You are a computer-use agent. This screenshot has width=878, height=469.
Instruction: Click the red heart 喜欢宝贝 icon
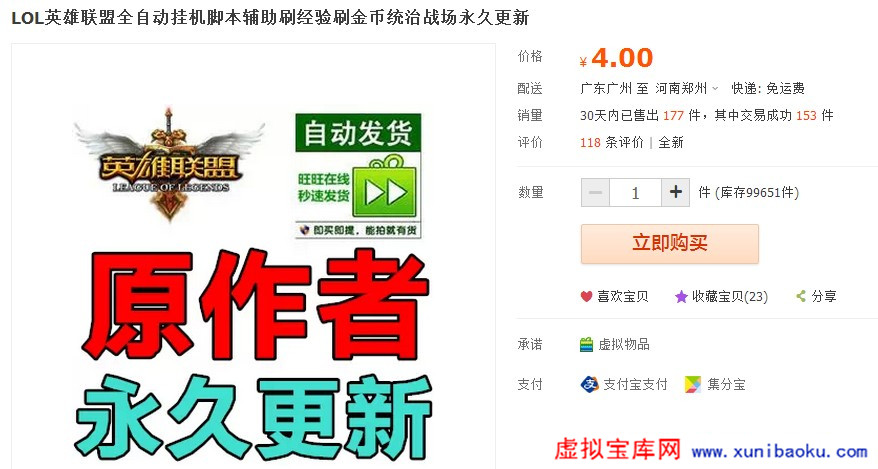pos(586,297)
